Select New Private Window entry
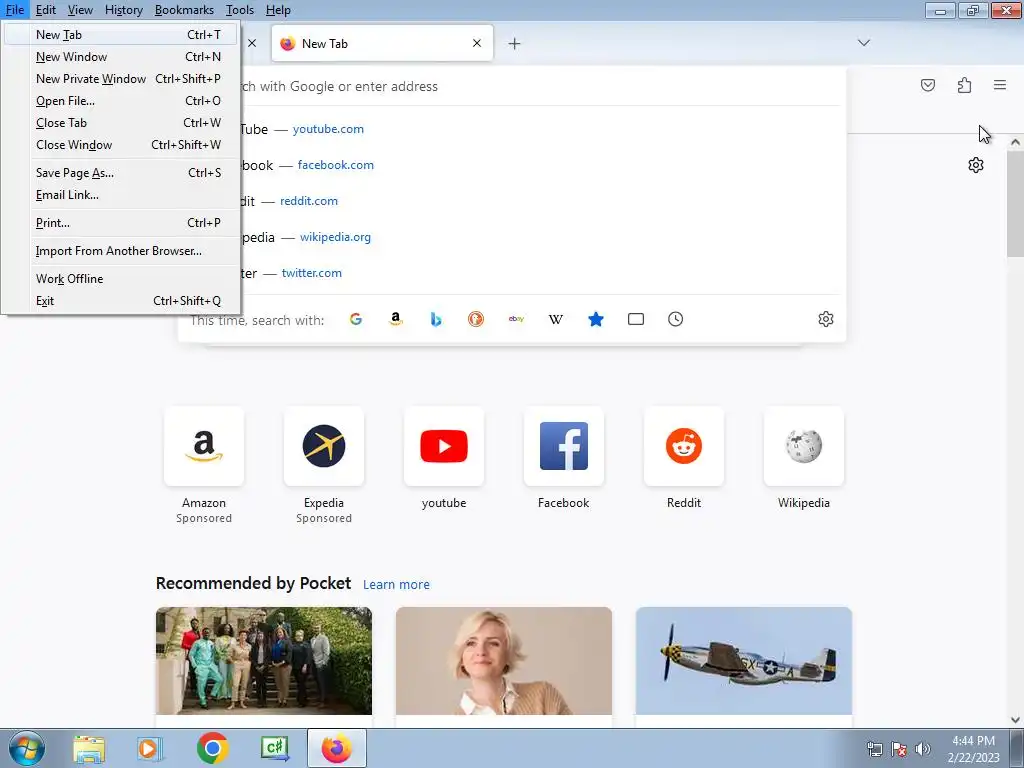Viewport: 1024px width, 768px height. click(x=121, y=79)
